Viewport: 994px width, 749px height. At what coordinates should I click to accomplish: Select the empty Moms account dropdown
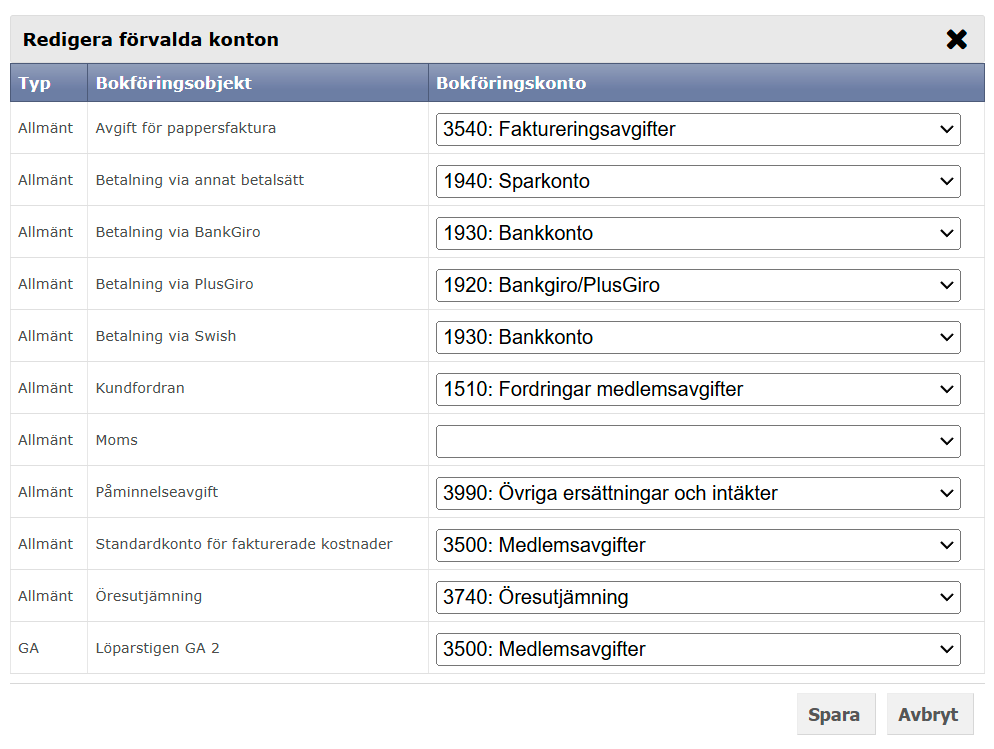[697, 441]
